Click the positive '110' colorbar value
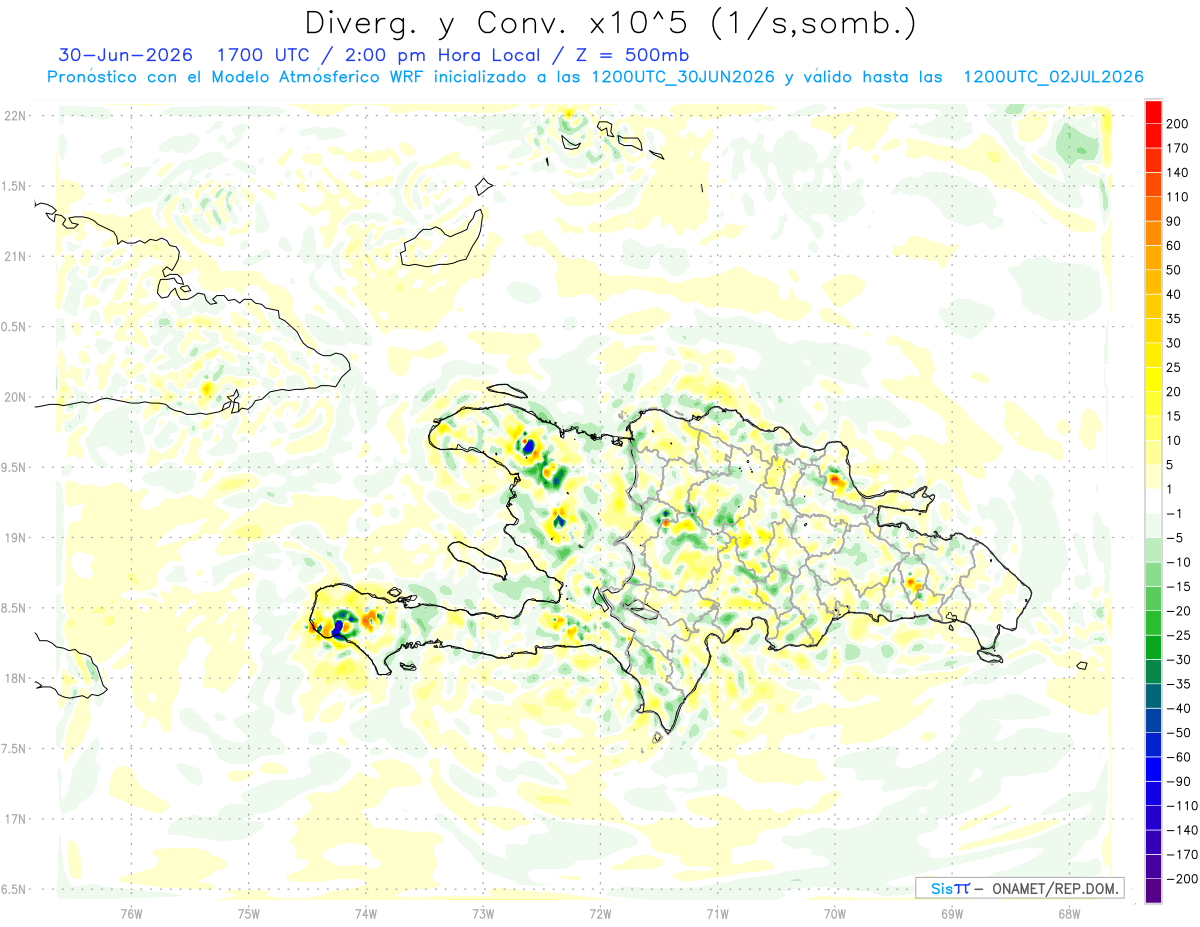 tap(1177, 197)
